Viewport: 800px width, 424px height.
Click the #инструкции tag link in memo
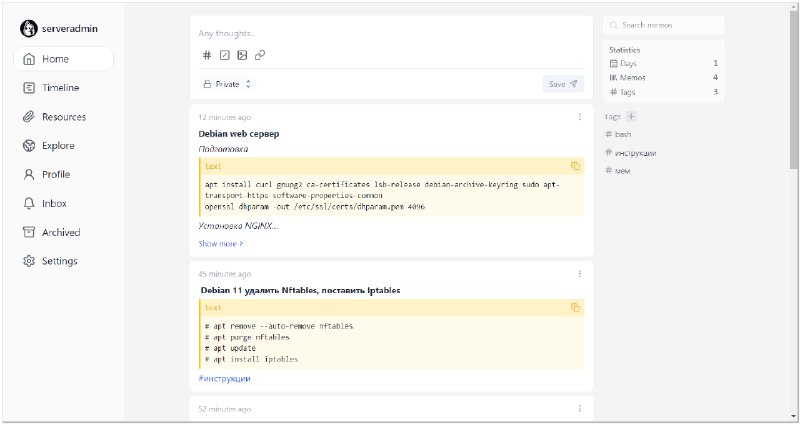click(x=224, y=379)
